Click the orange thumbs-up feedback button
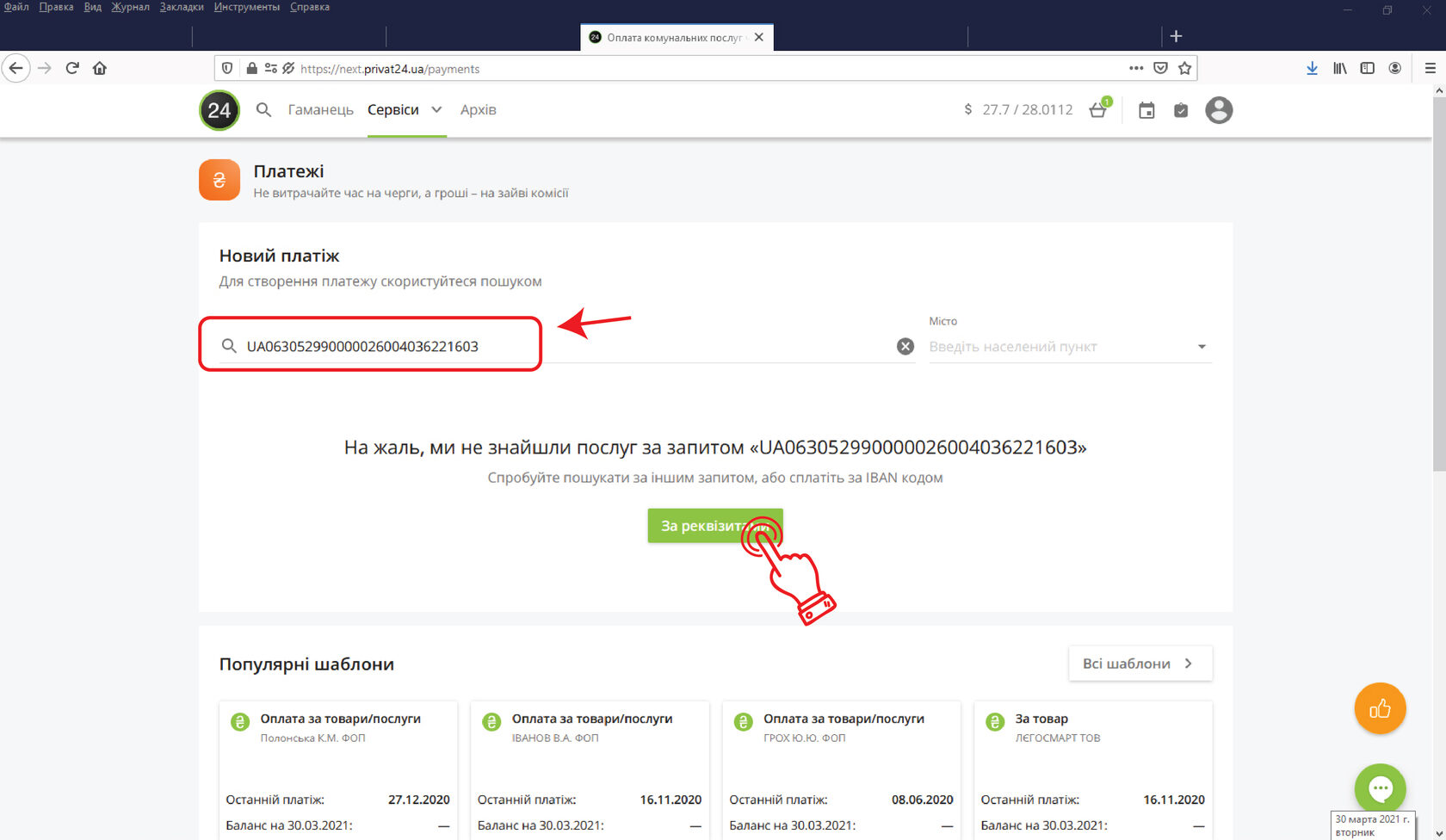Screen dimensions: 1446x840 tap(1380, 708)
